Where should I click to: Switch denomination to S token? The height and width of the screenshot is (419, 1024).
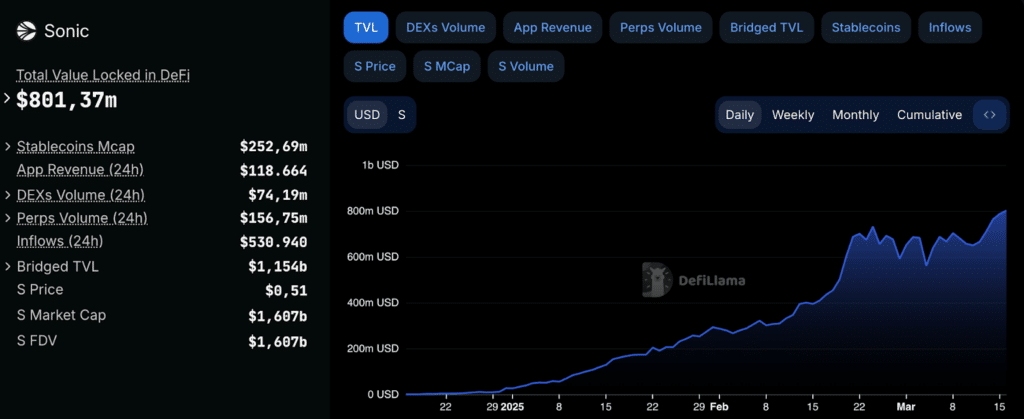click(x=402, y=115)
